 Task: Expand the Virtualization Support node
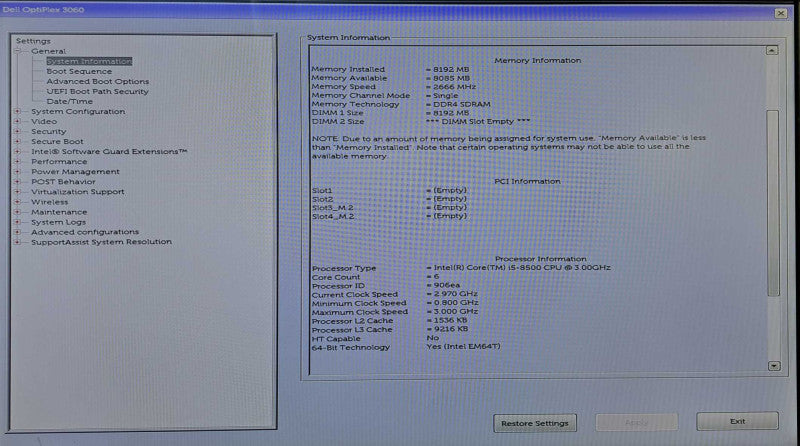(18, 192)
